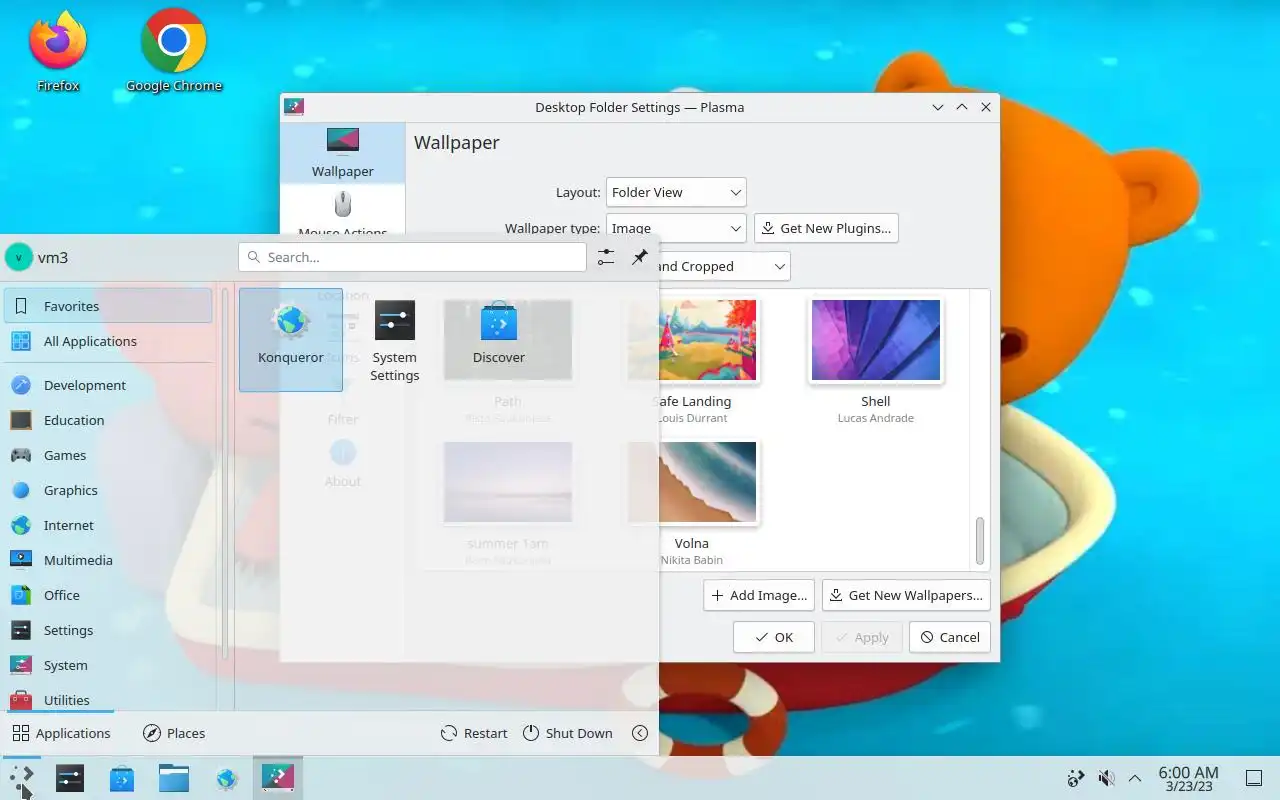The width and height of the screenshot is (1280, 800).
Task: Open Konqueror from the favorites grid
Action: (x=291, y=339)
